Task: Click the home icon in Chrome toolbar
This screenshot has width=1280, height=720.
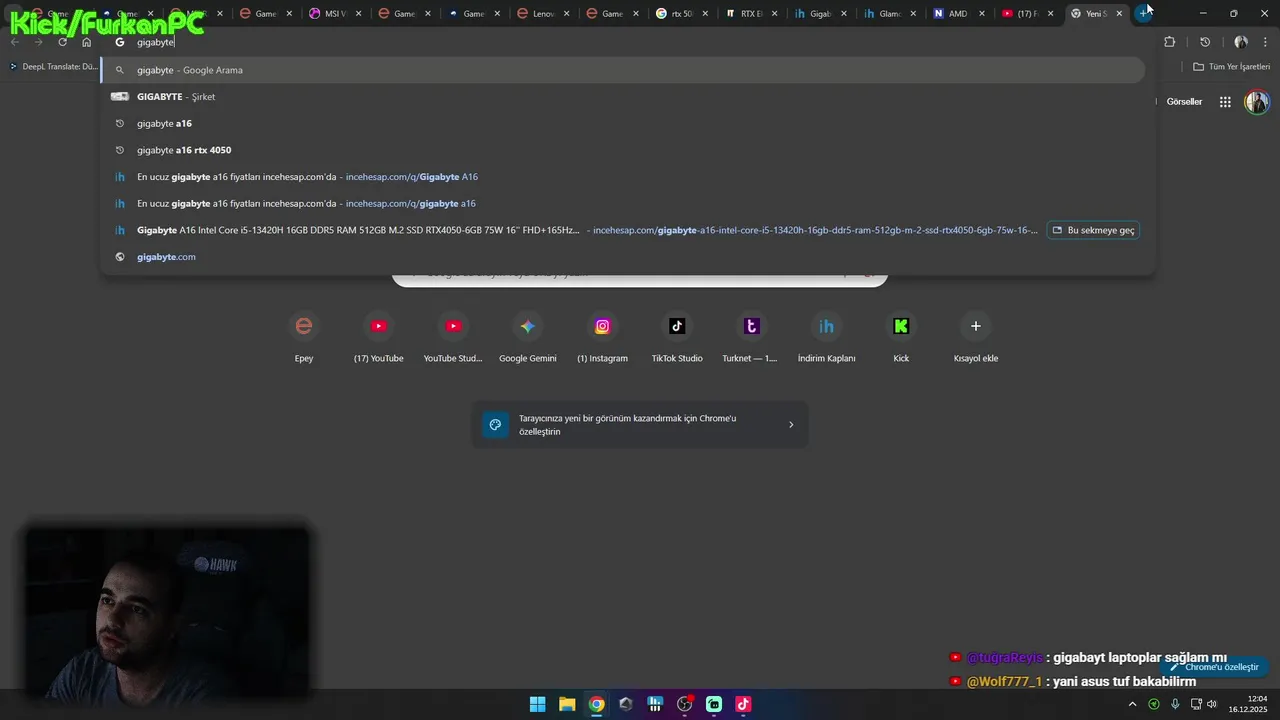Action: [87, 42]
